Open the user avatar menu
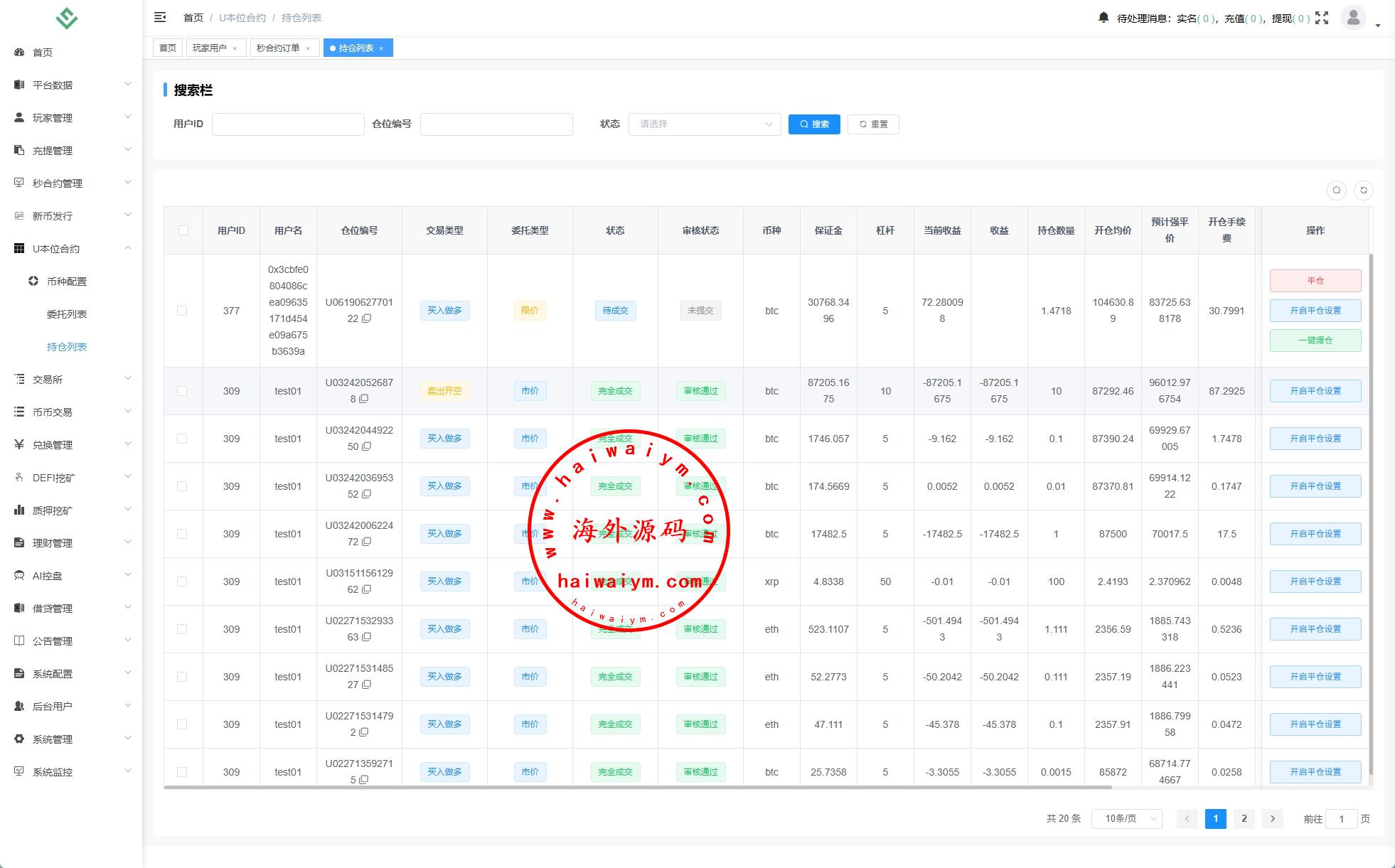 point(1353,17)
